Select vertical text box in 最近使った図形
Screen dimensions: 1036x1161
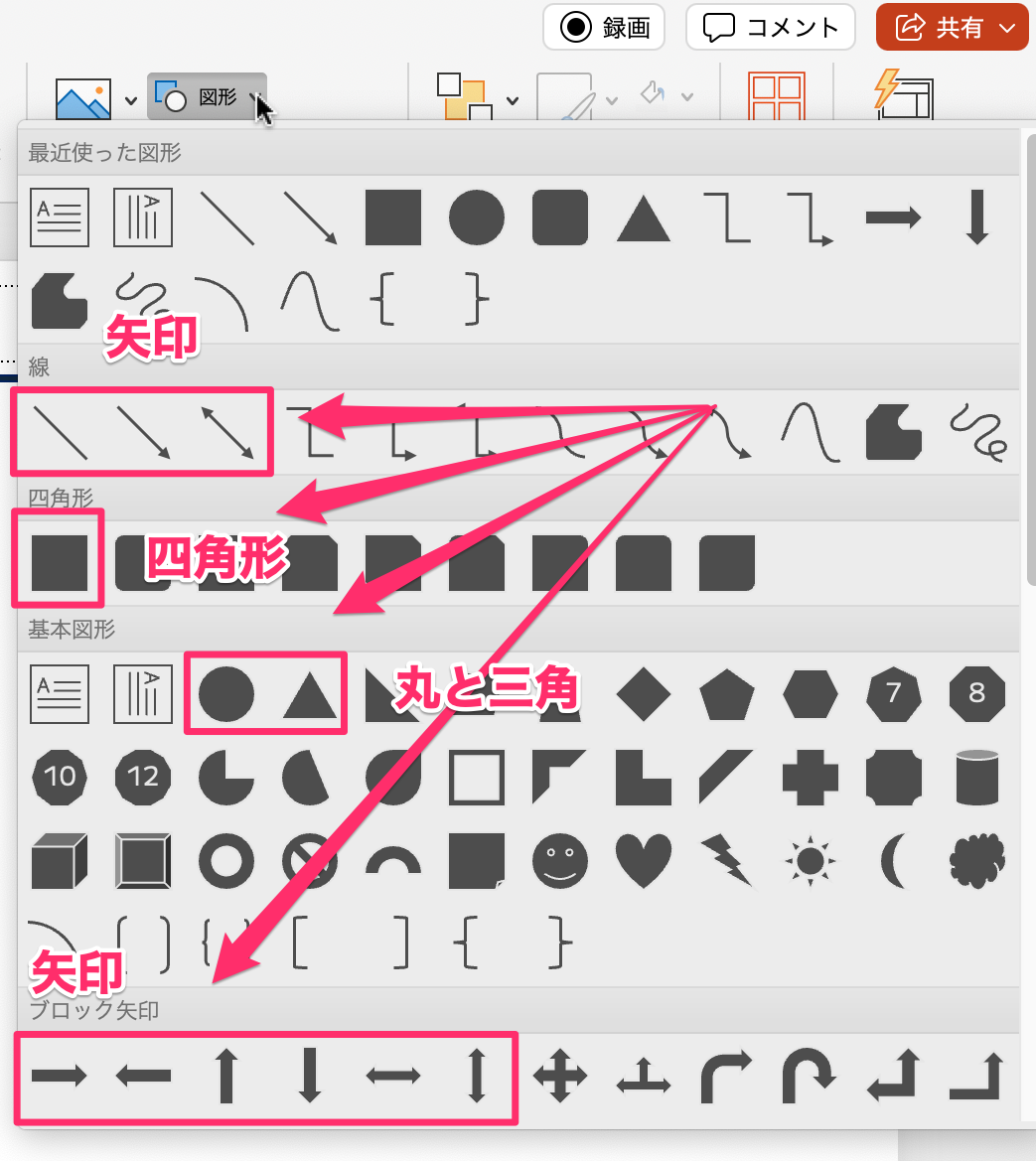[143, 218]
